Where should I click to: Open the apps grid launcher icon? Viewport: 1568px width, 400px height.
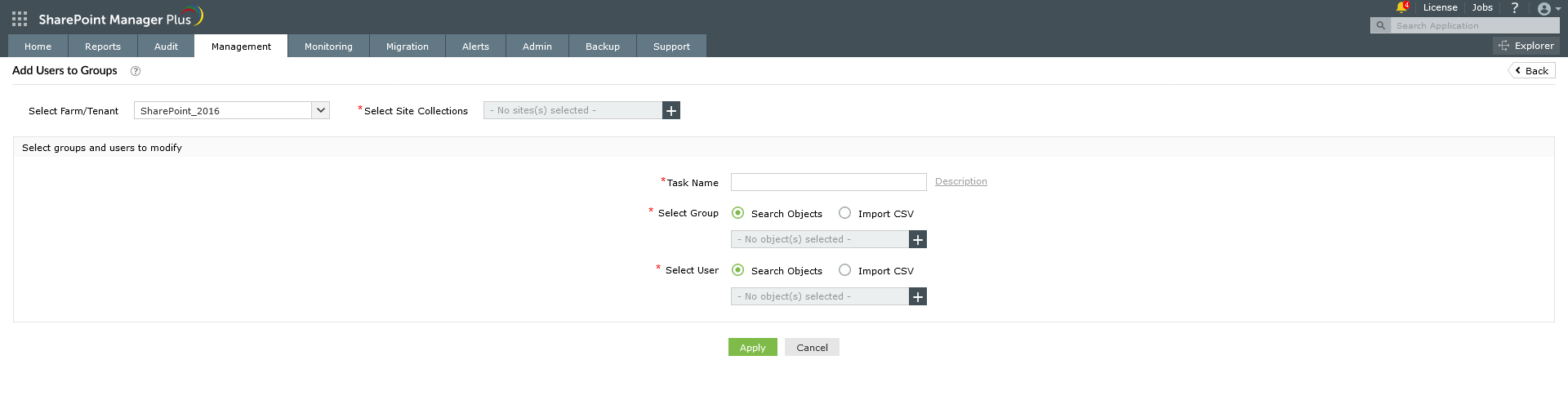point(20,18)
